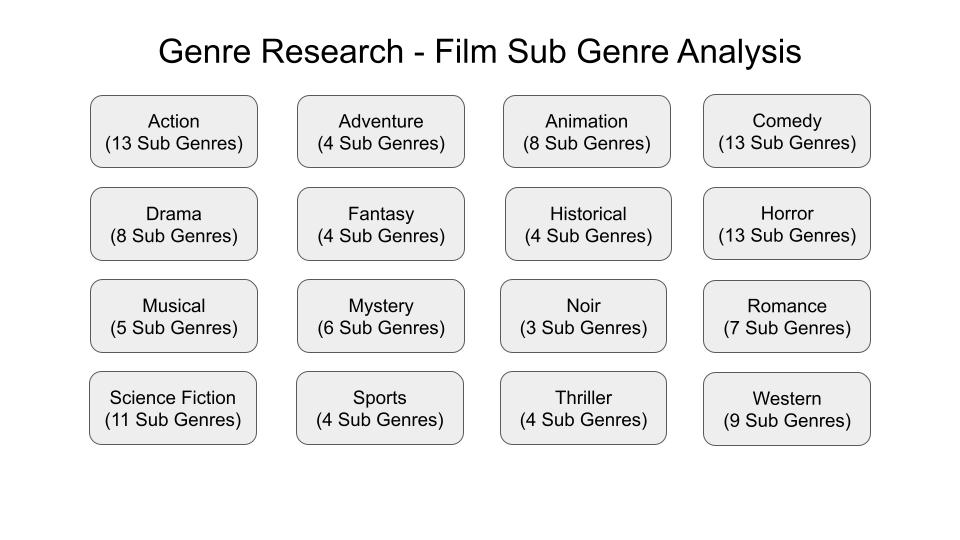This screenshot has height=540, width=960.
Task: Click the Fantasy genre card
Action: click(381, 224)
